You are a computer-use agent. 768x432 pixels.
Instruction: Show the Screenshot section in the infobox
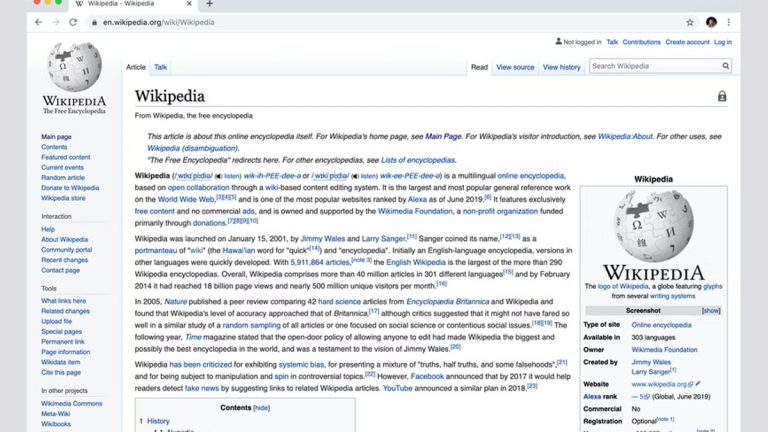point(711,311)
